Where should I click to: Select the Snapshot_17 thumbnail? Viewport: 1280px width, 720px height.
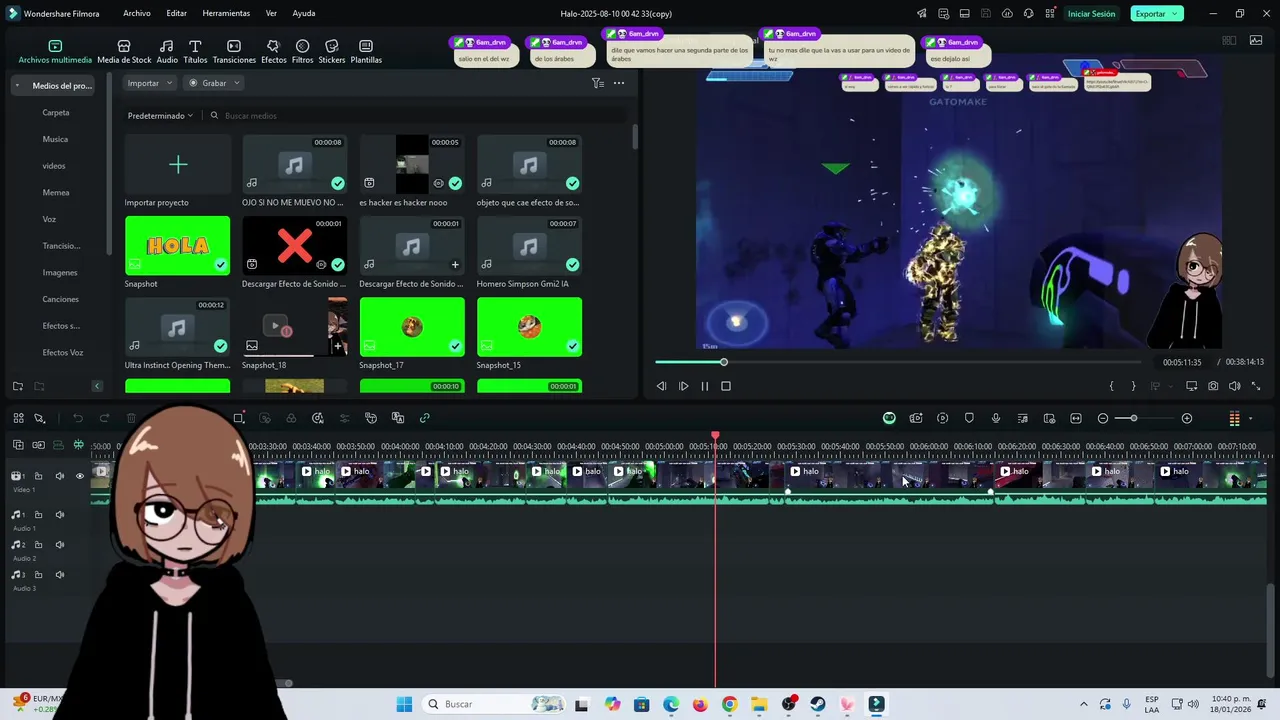click(412, 326)
